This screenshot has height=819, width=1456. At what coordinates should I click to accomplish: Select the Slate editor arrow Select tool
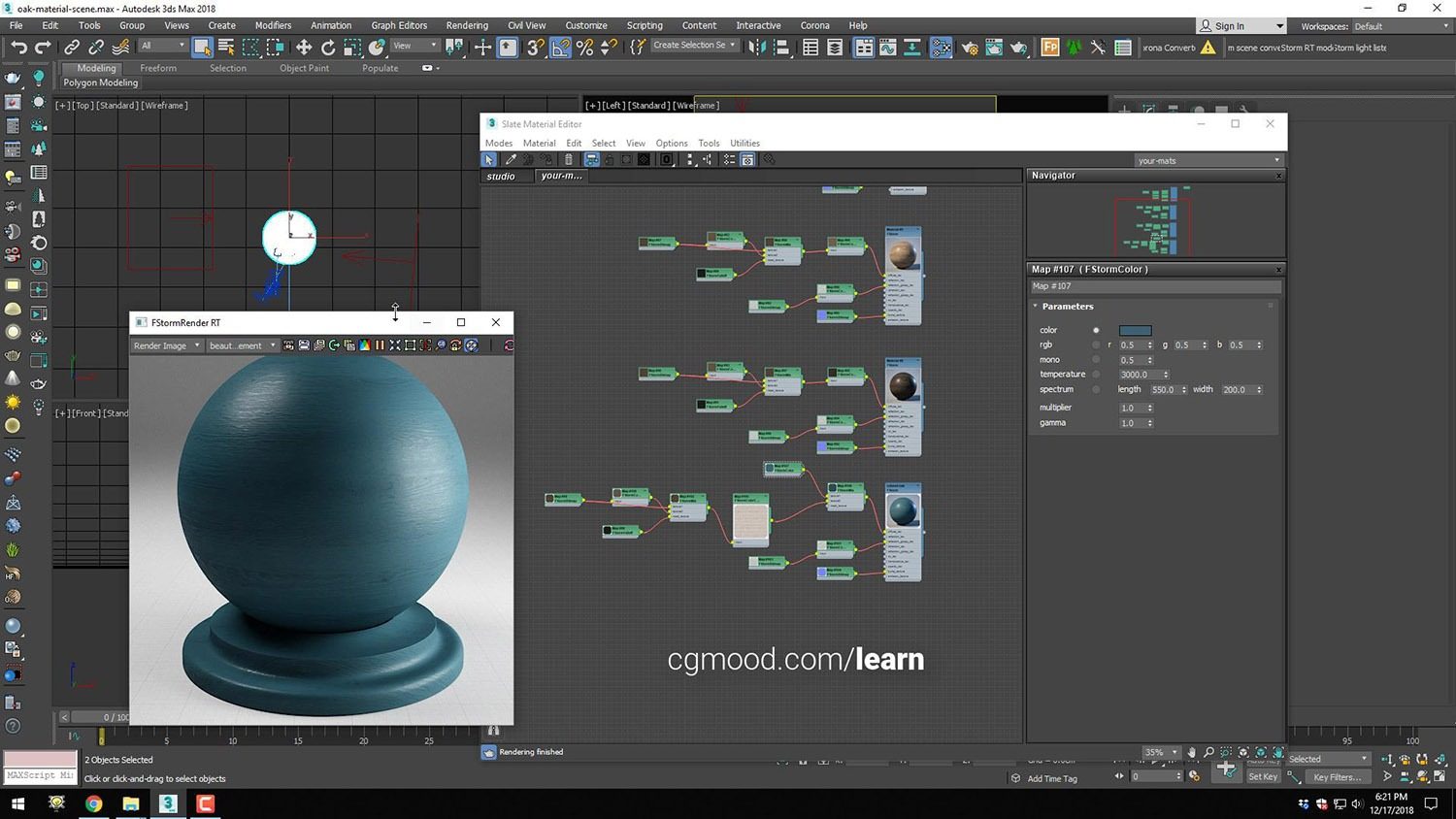[x=489, y=159]
